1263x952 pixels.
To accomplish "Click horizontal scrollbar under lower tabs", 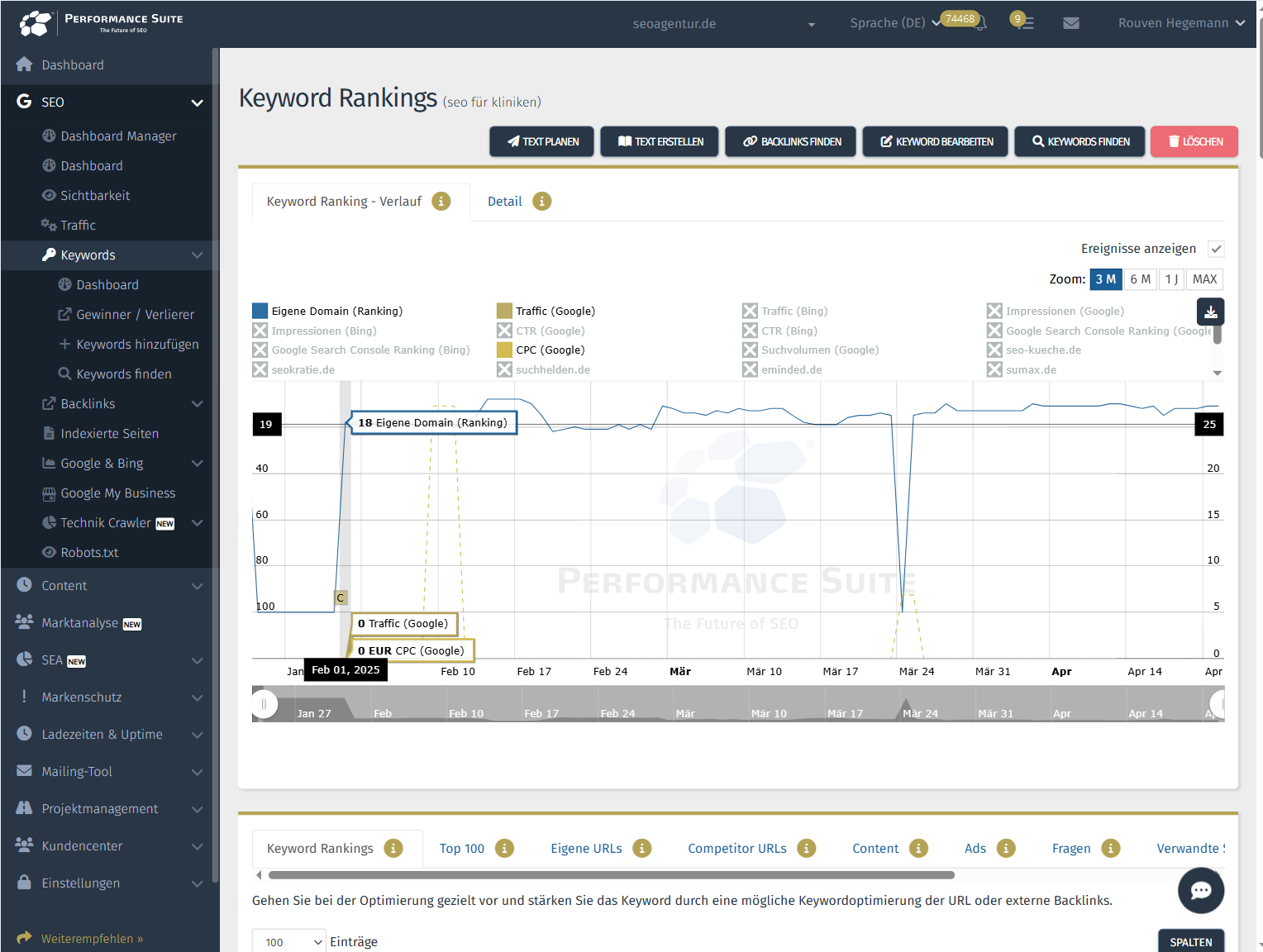I will [611, 874].
